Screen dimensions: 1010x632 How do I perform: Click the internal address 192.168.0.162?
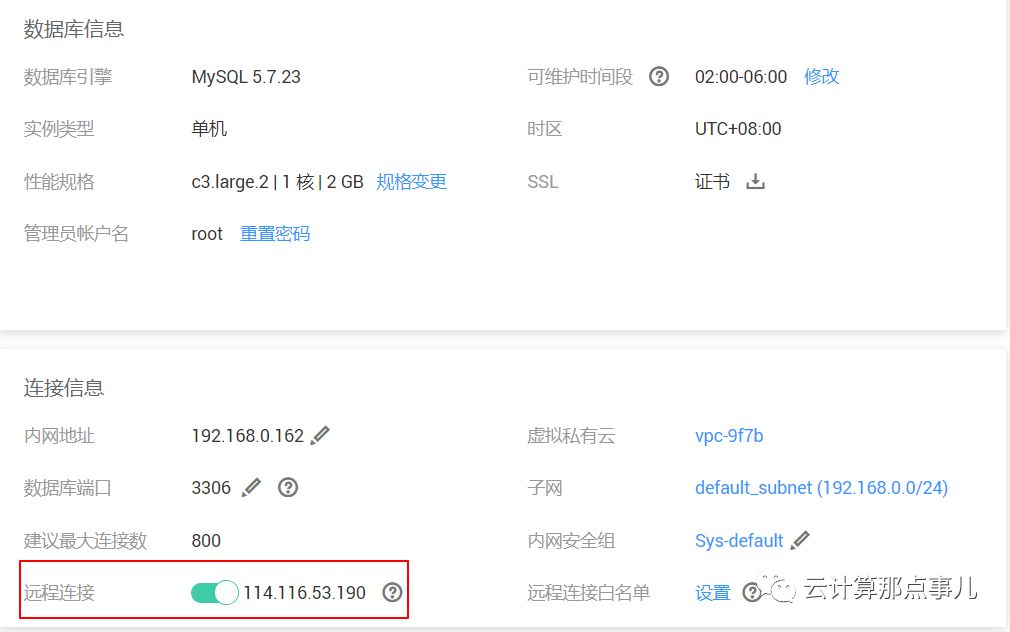tap(247, 435)
